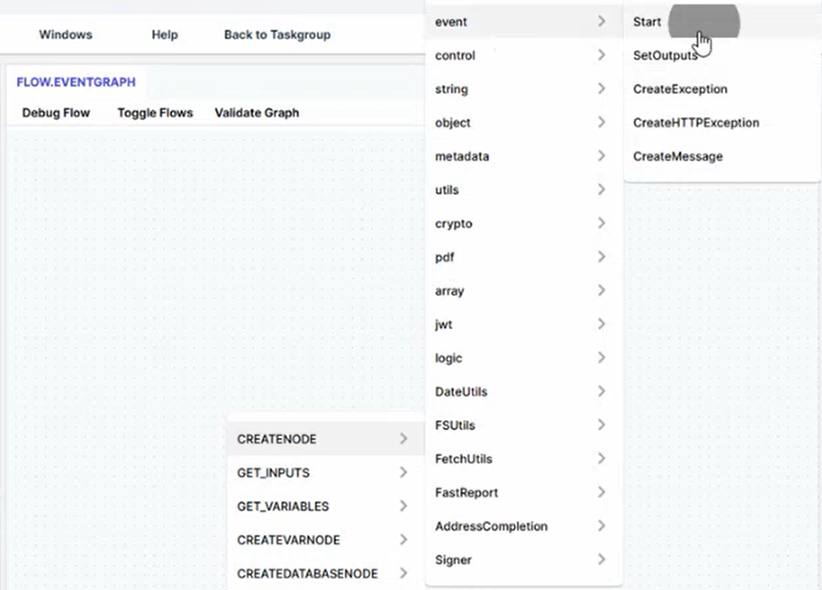Click chevron arrow beside crypto
This screenshot has width=822, height=590.
601,223
